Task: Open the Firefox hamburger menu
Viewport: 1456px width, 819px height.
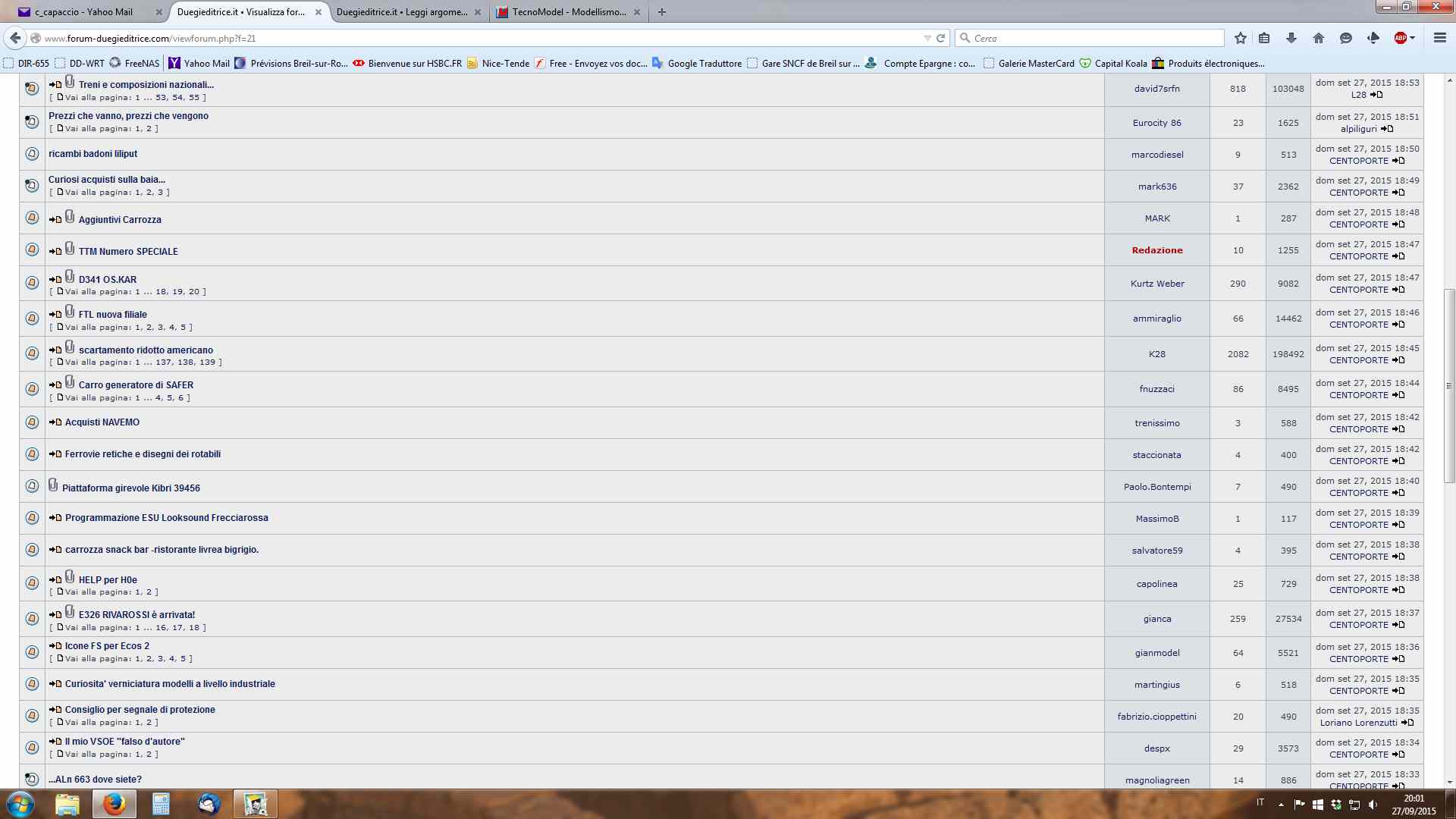Action: pos(1439,38)
